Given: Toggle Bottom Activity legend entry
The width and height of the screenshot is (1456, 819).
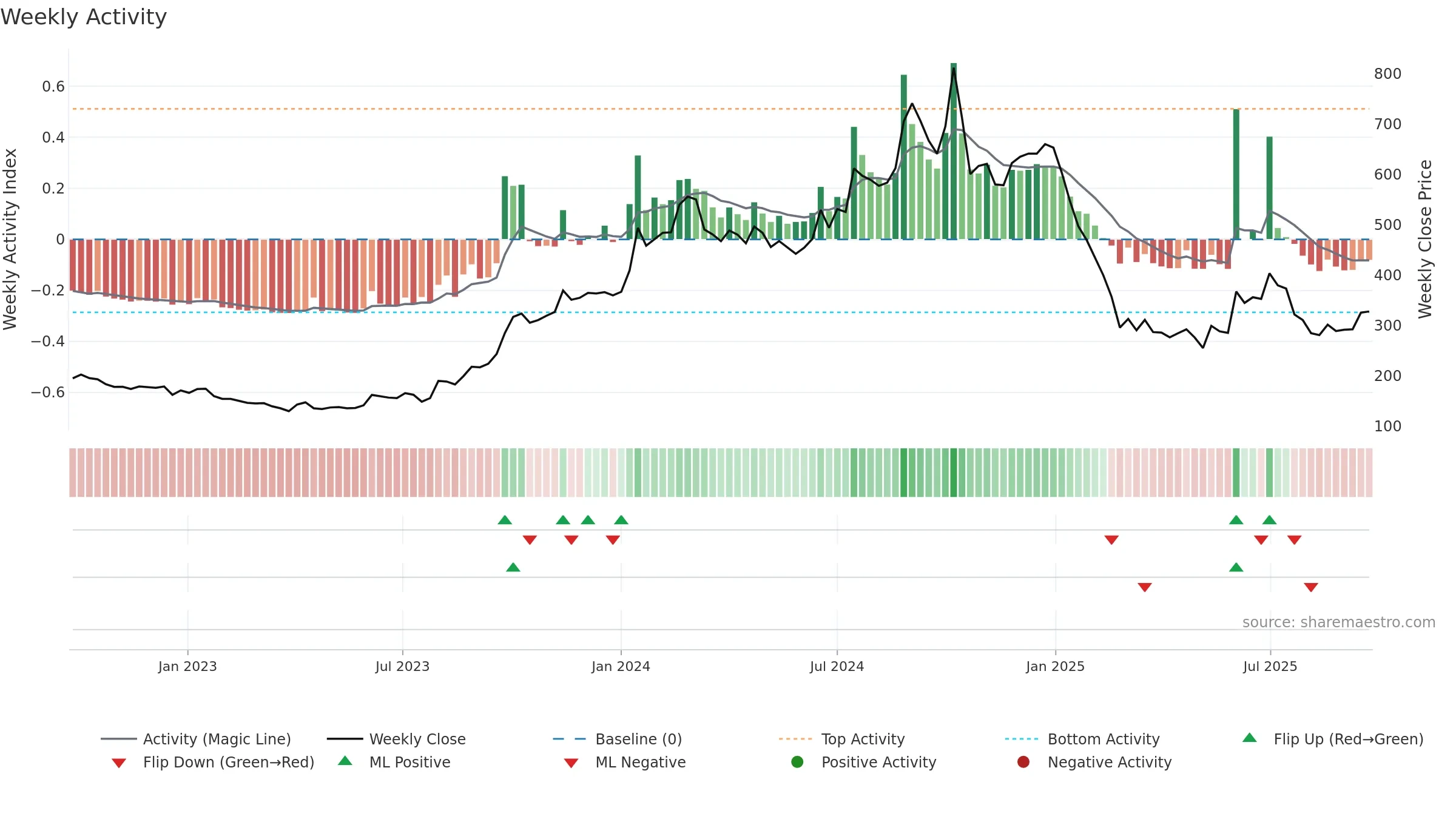Looking at the screenshot, I should click(x=1082, y=739).
